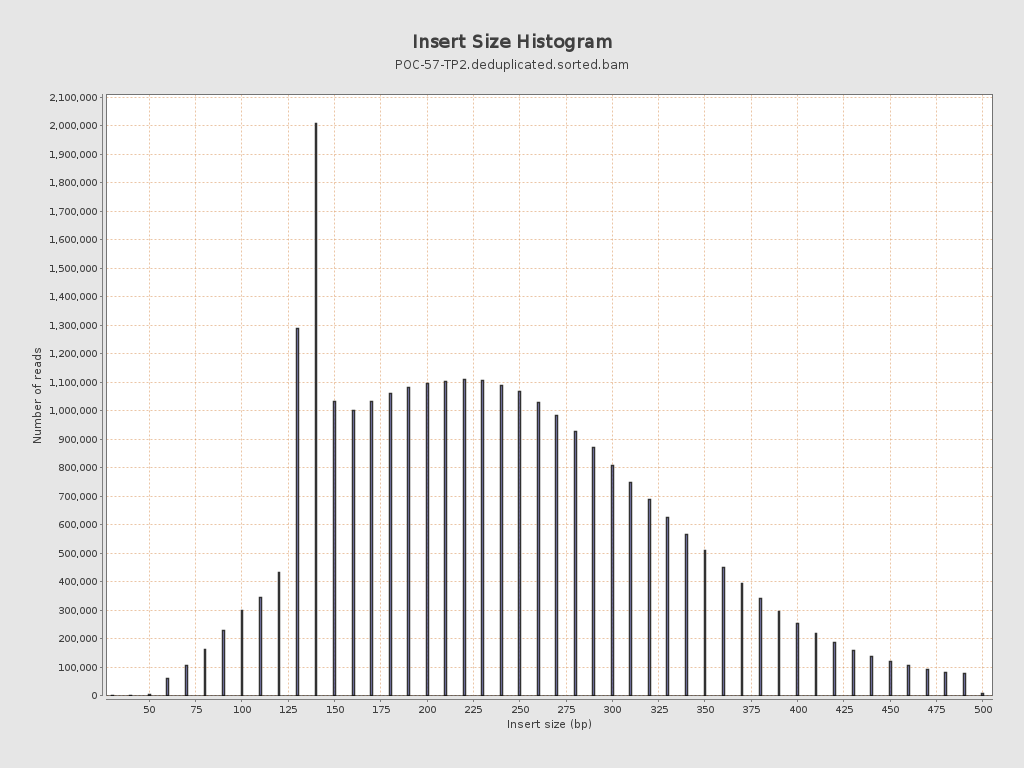Click the y-axis tick label 500,000
This screenshot has width=1024, height=768.
78,553
